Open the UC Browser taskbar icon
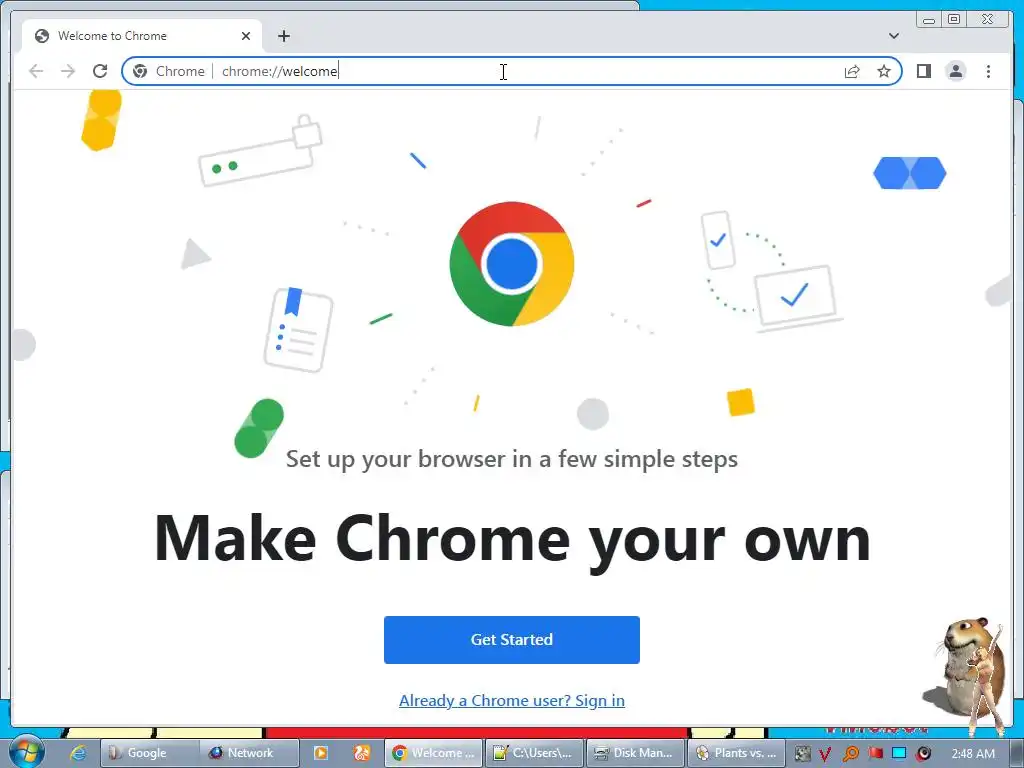 pyautogui.click(x=362, y=753)
